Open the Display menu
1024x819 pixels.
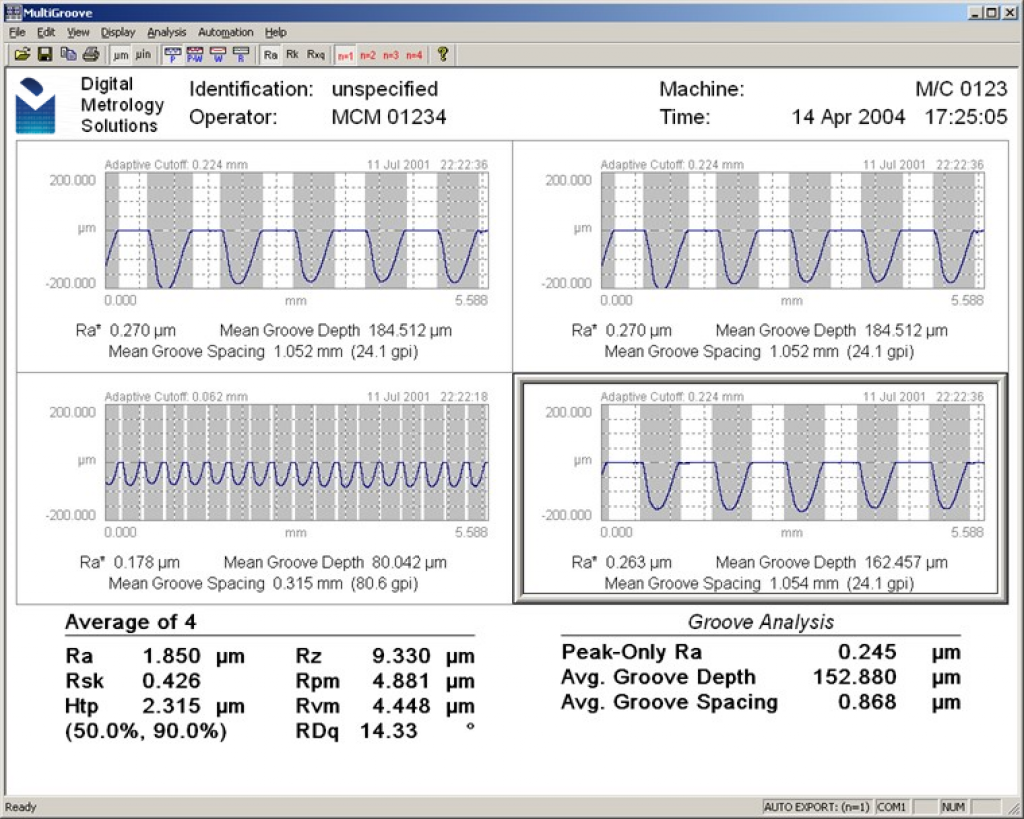117,32
